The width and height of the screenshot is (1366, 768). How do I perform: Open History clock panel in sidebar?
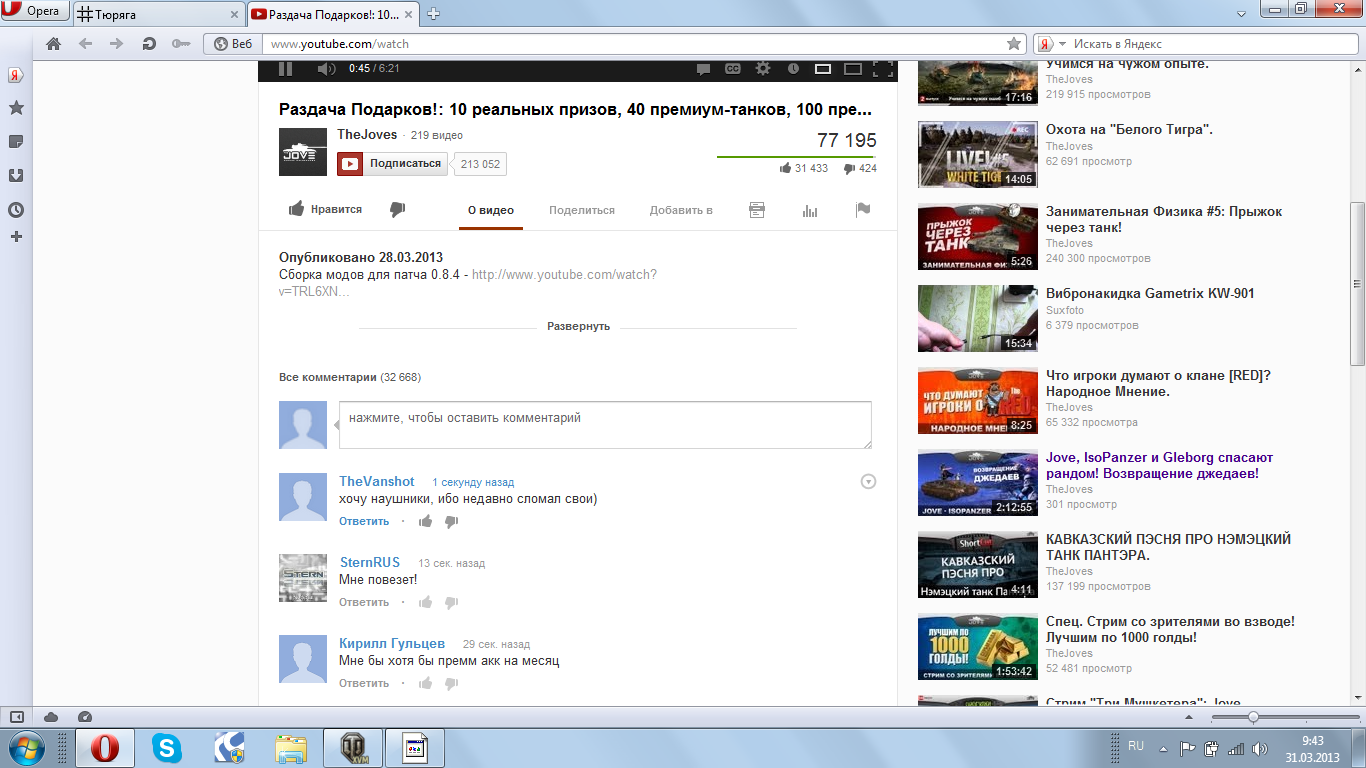[16, 210]
